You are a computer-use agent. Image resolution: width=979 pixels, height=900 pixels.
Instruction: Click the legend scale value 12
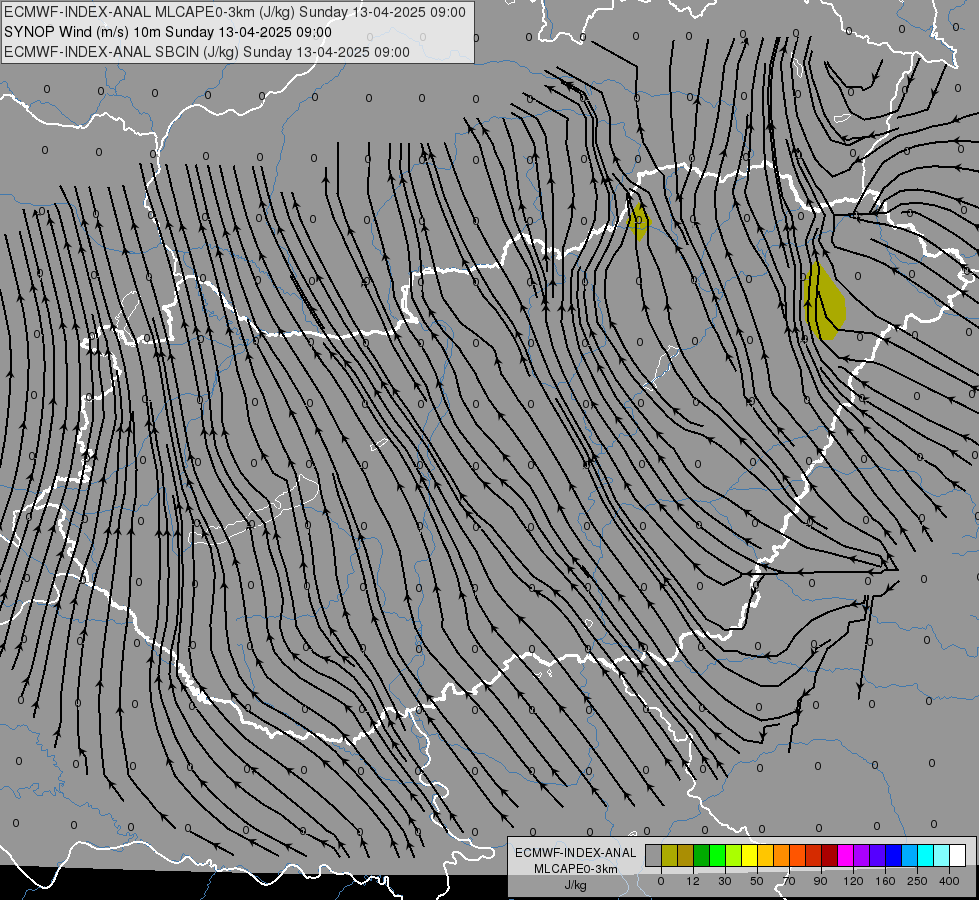click(x=693, y=881)
